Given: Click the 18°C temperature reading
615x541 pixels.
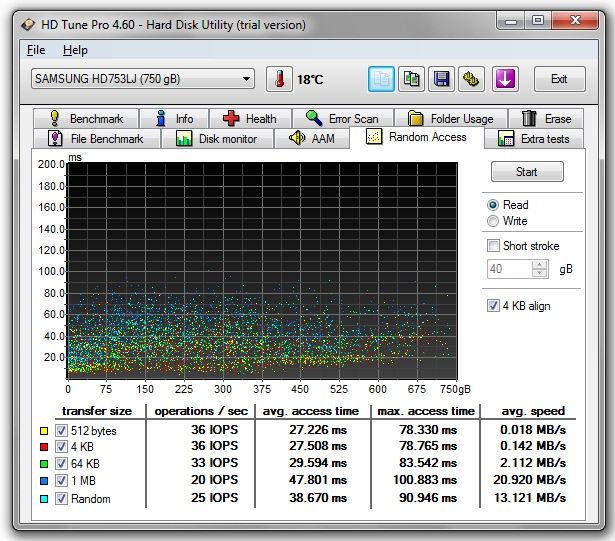Looking at the screenshot, I should [310, 80].
